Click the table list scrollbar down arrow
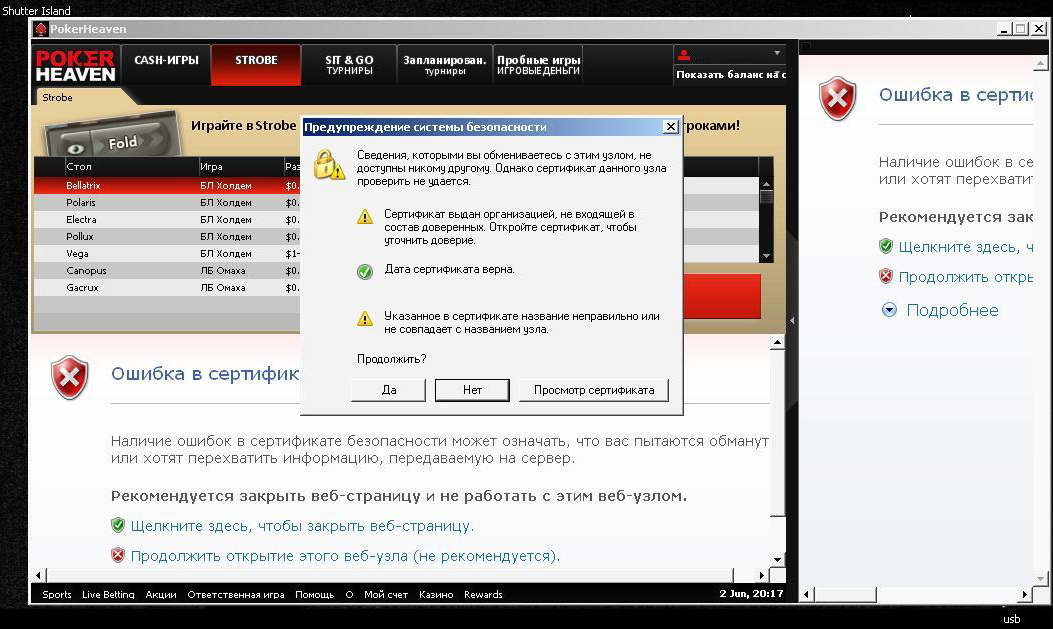 tap(766, 256)
